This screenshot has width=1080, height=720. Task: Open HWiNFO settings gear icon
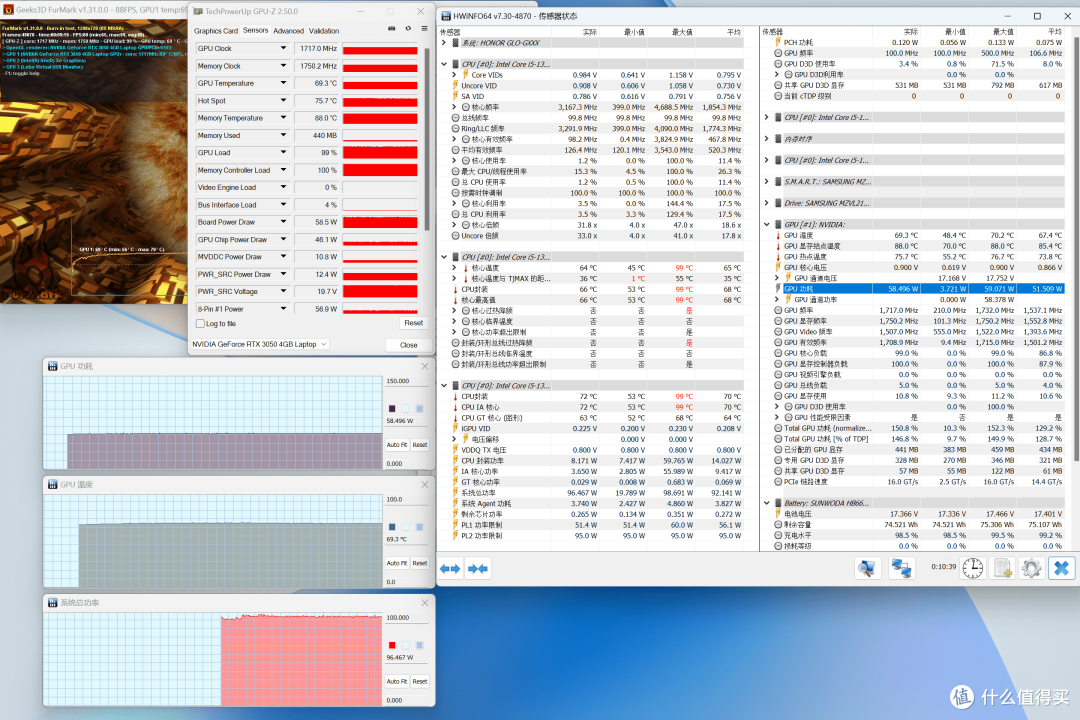pyautogui.click(x=1031, y=568)
